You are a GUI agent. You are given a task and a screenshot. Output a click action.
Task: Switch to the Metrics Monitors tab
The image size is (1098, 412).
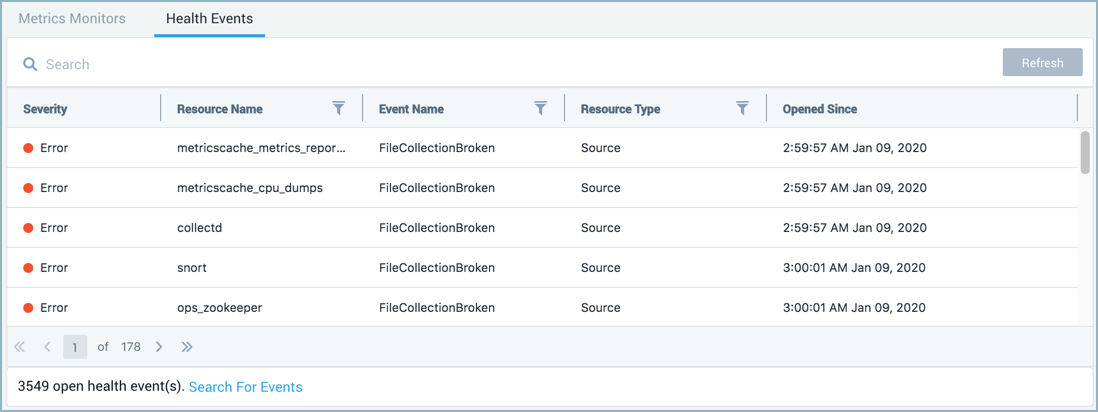[72, 19]
